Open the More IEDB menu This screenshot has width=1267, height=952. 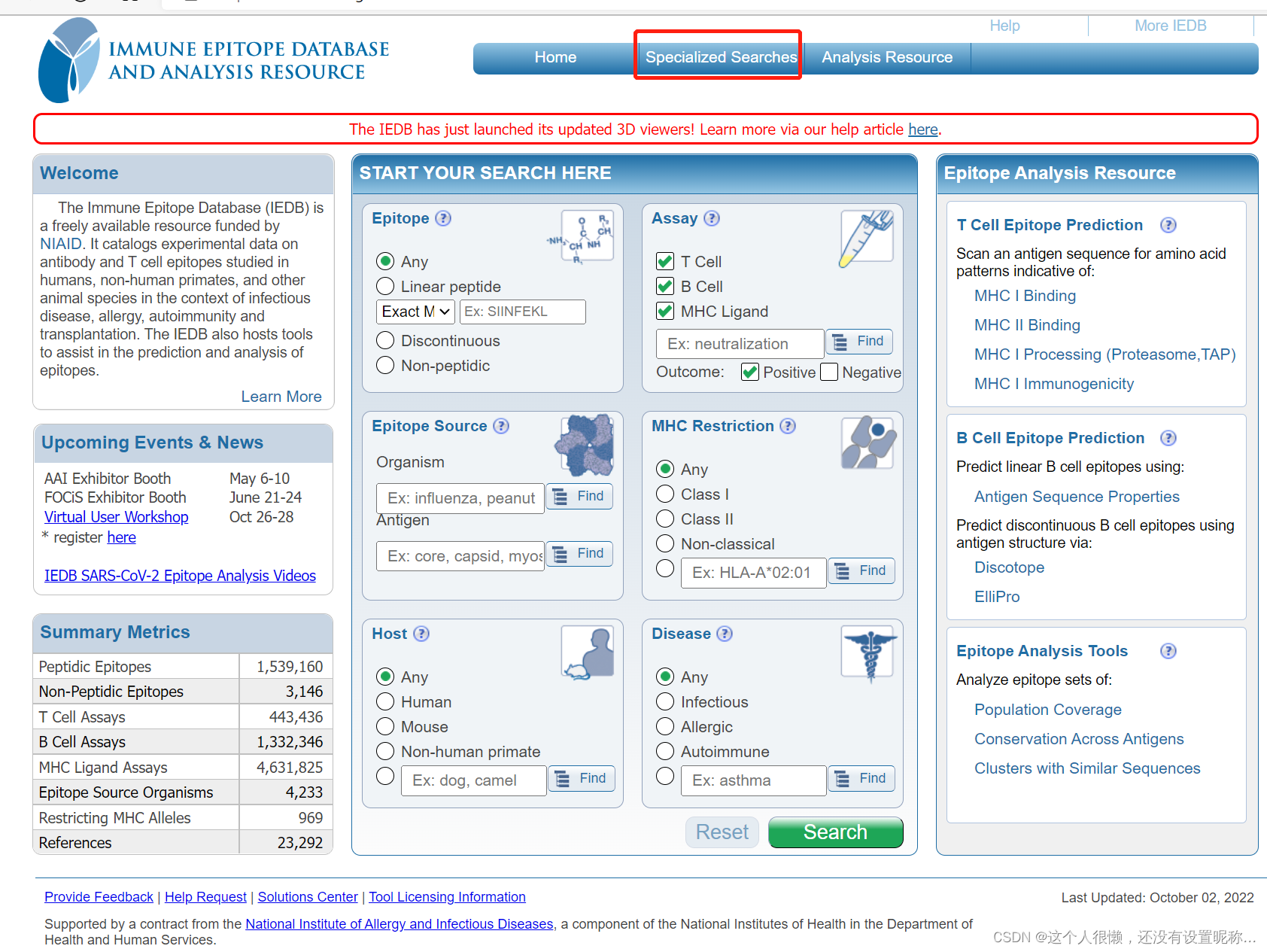1170,26
